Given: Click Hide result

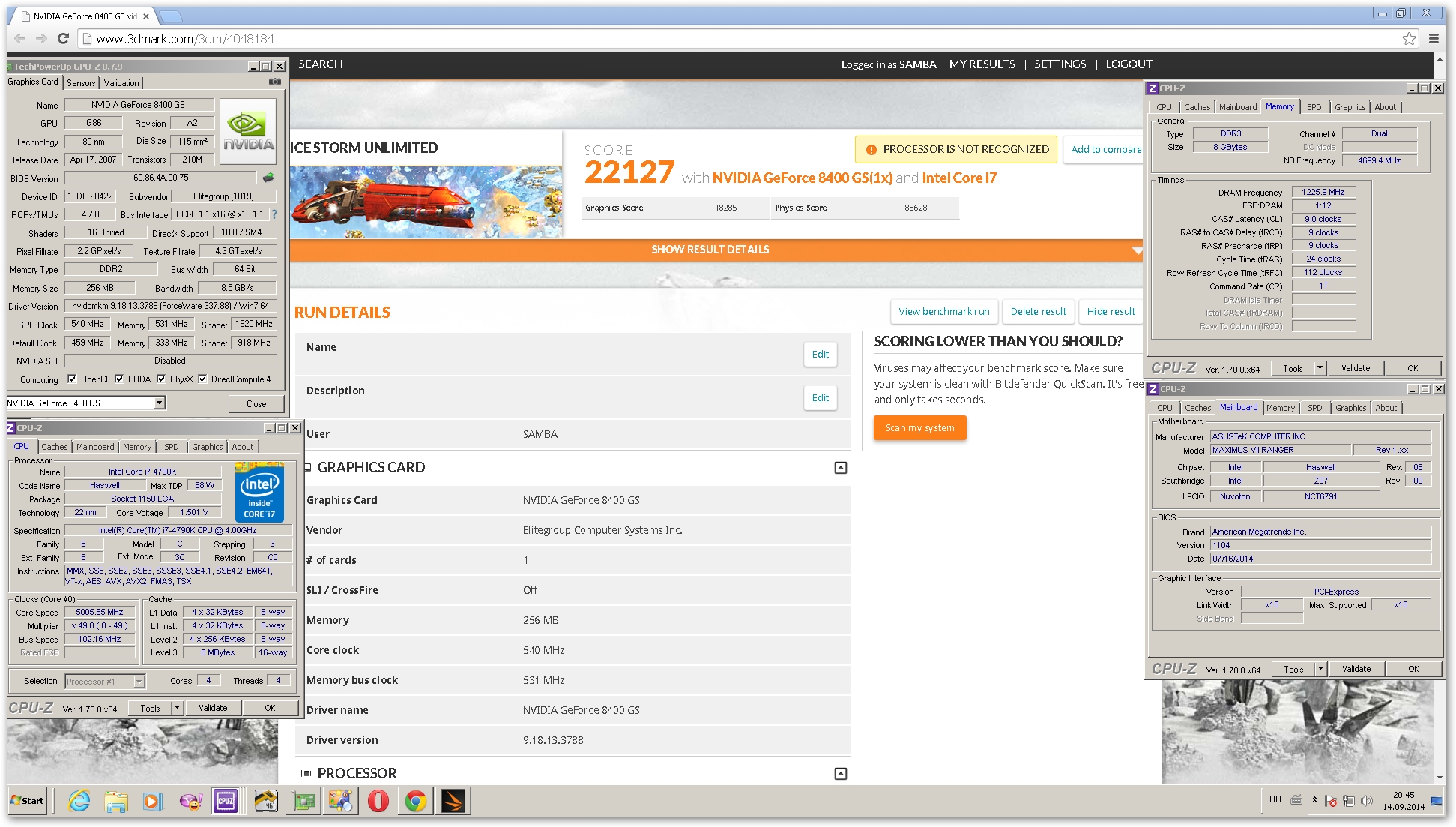Looking at the screenshot, I should [1111, 311].
